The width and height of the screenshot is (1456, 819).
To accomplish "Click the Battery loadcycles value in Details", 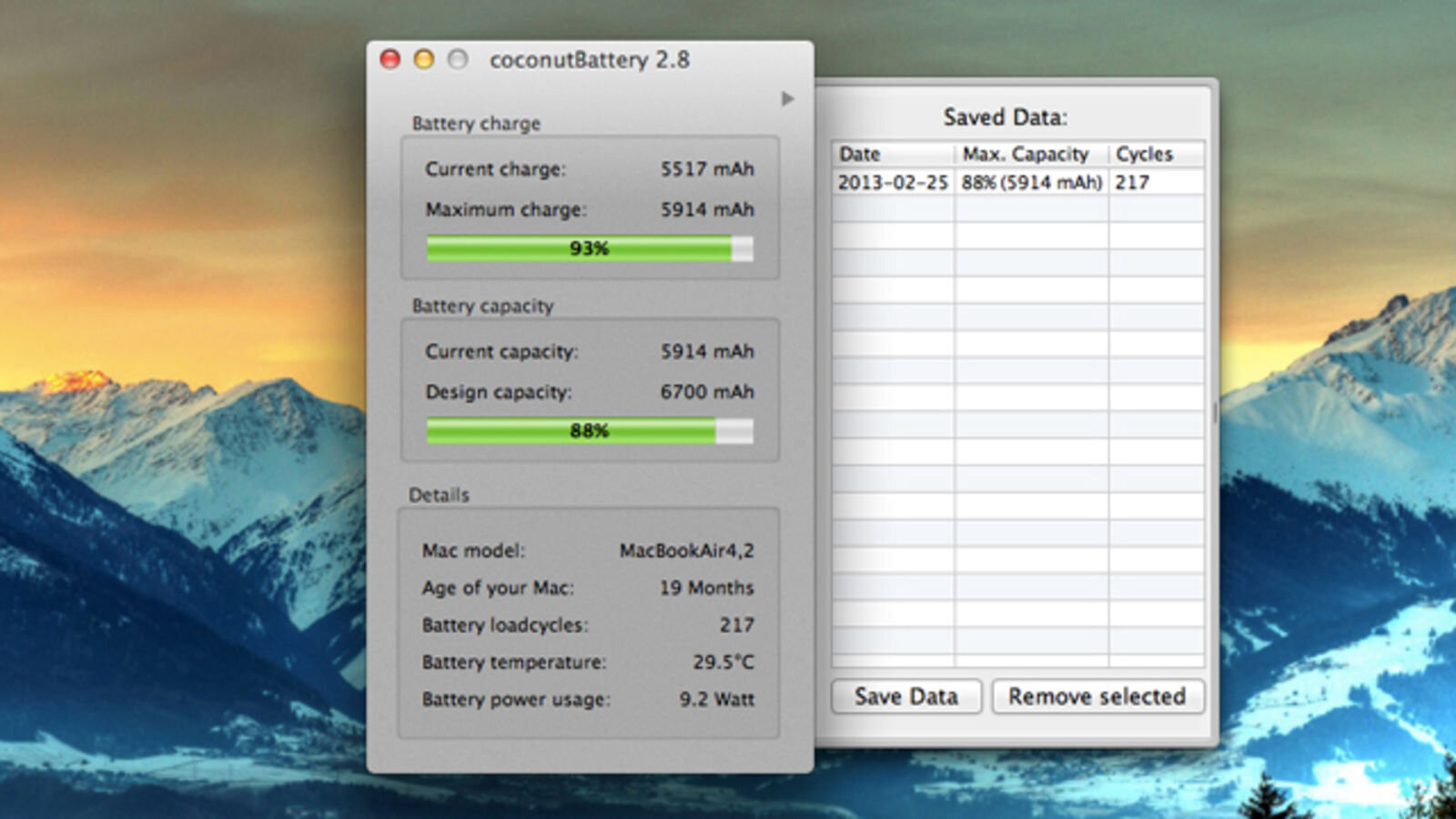I will click(x=736, y=625).
